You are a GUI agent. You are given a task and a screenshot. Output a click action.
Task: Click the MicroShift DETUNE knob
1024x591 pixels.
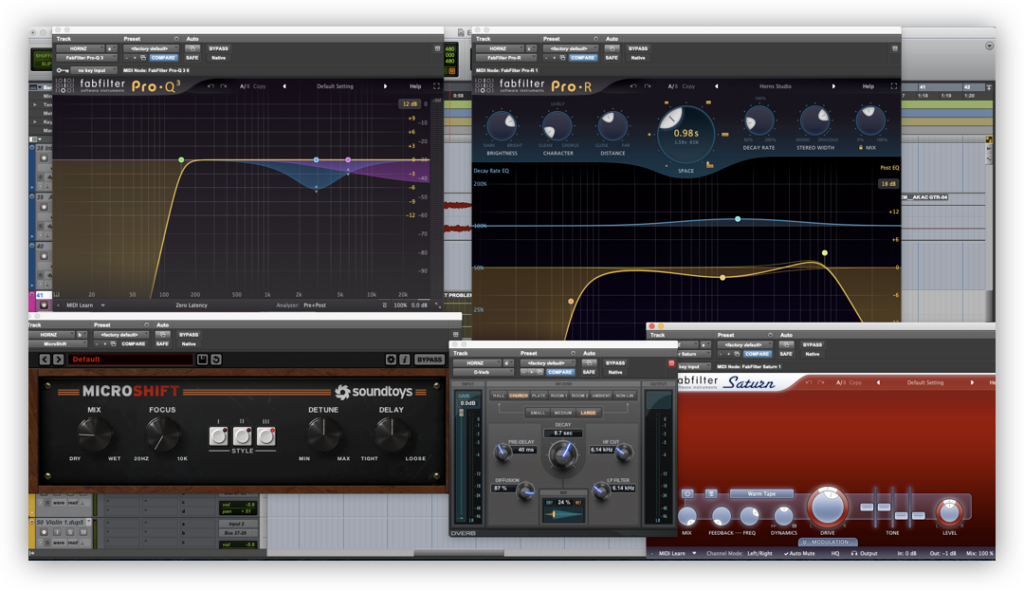point(323,434)
